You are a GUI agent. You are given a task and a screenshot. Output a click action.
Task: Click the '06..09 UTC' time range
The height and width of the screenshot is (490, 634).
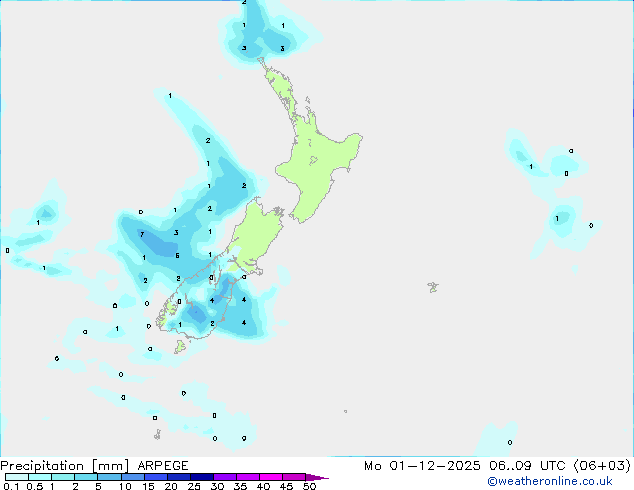point(526,466)
